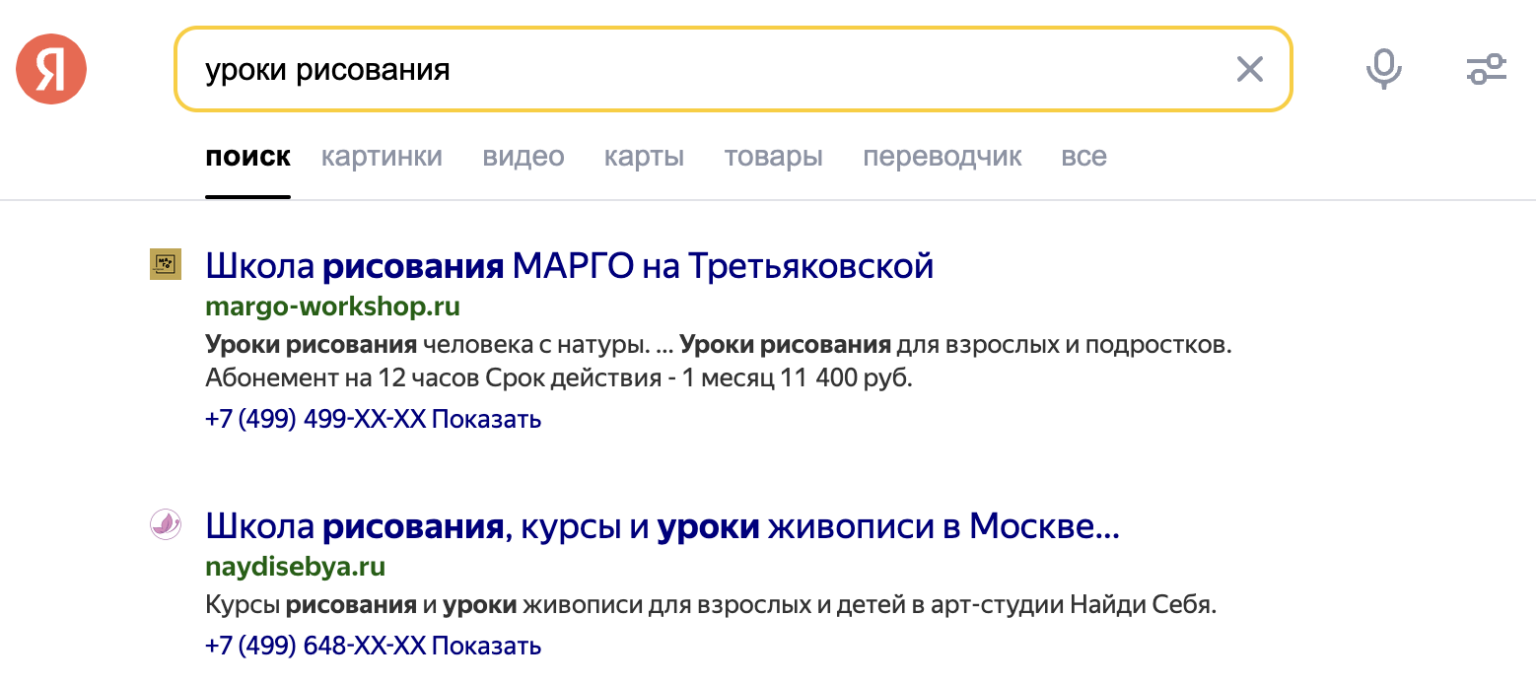Screen dimensions: 1536x684
Task: Switch to the картинки tab
Action: point(381,157)
